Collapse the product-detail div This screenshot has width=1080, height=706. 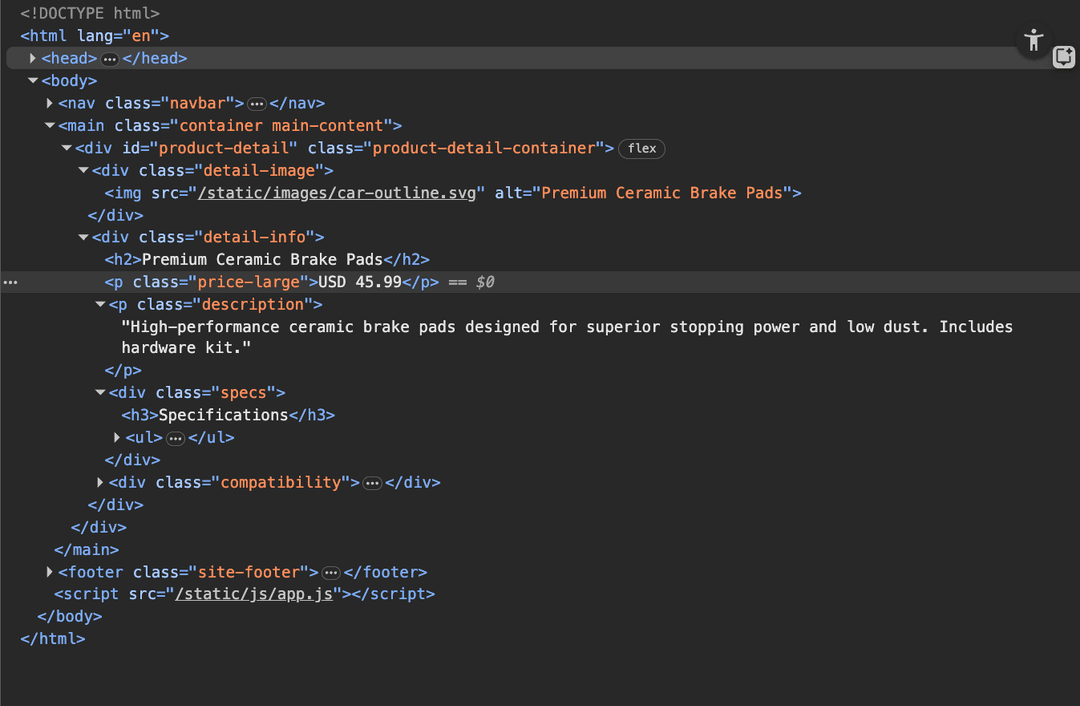click(67, 148)
